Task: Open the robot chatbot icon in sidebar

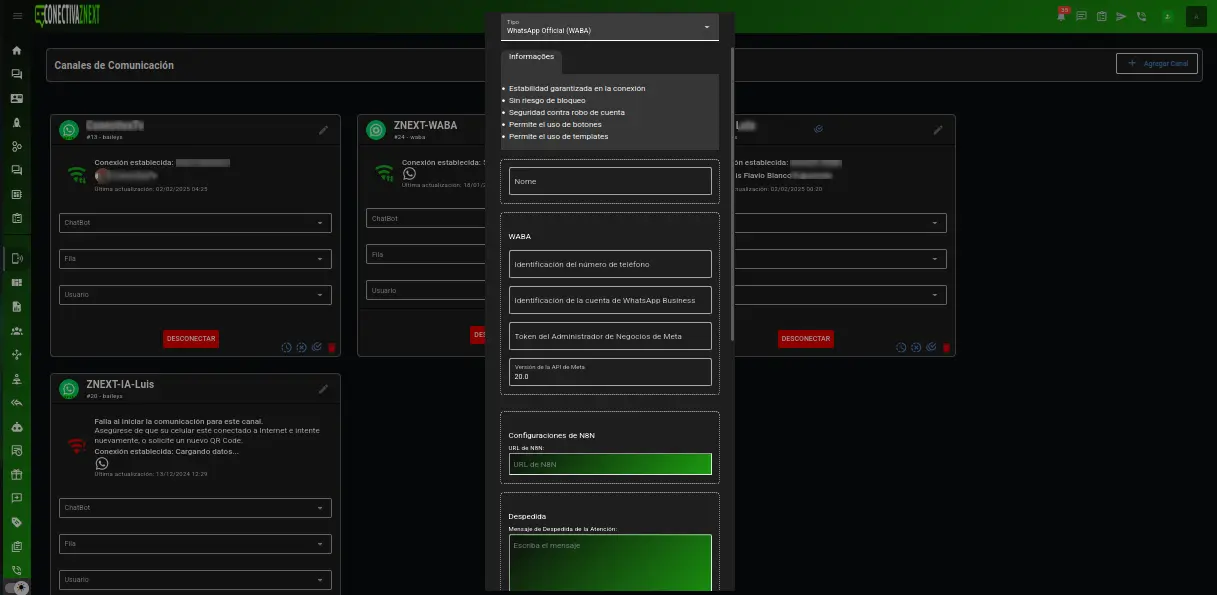Action: [x=16, y=426]
